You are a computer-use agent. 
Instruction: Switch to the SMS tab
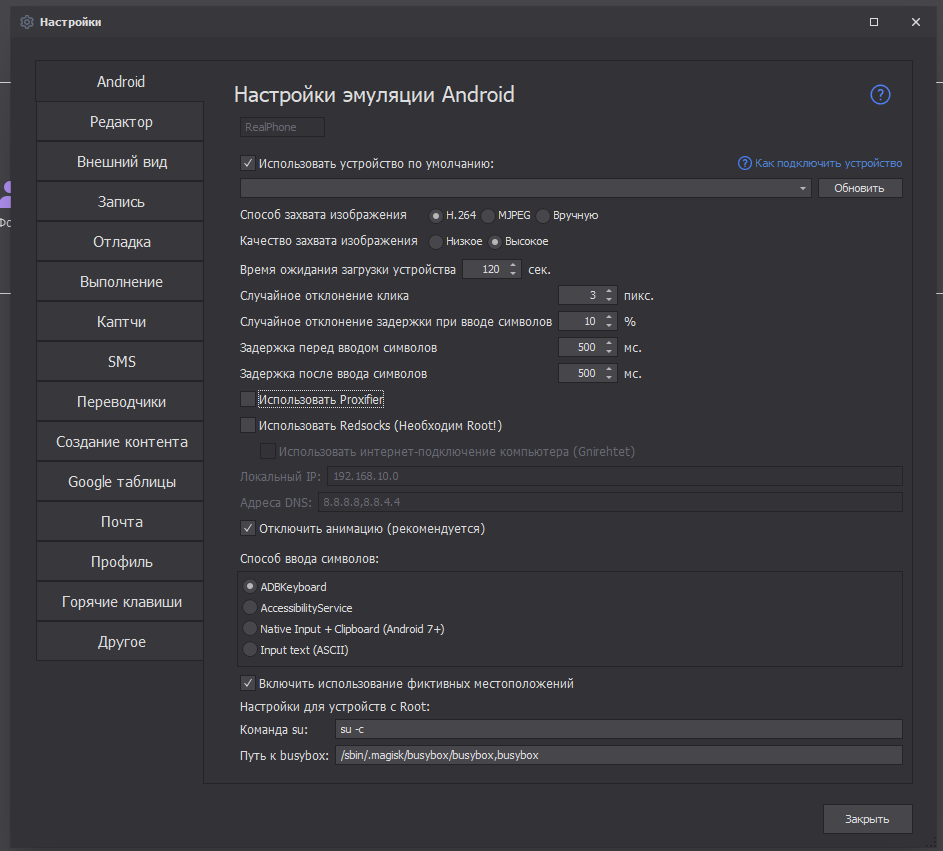(121, 361)
